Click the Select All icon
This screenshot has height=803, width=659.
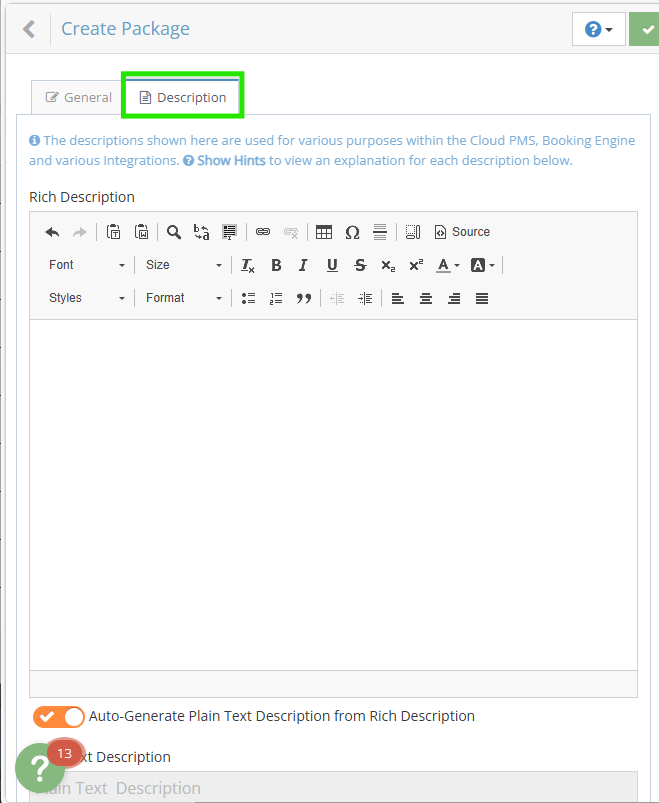[229, 232]
